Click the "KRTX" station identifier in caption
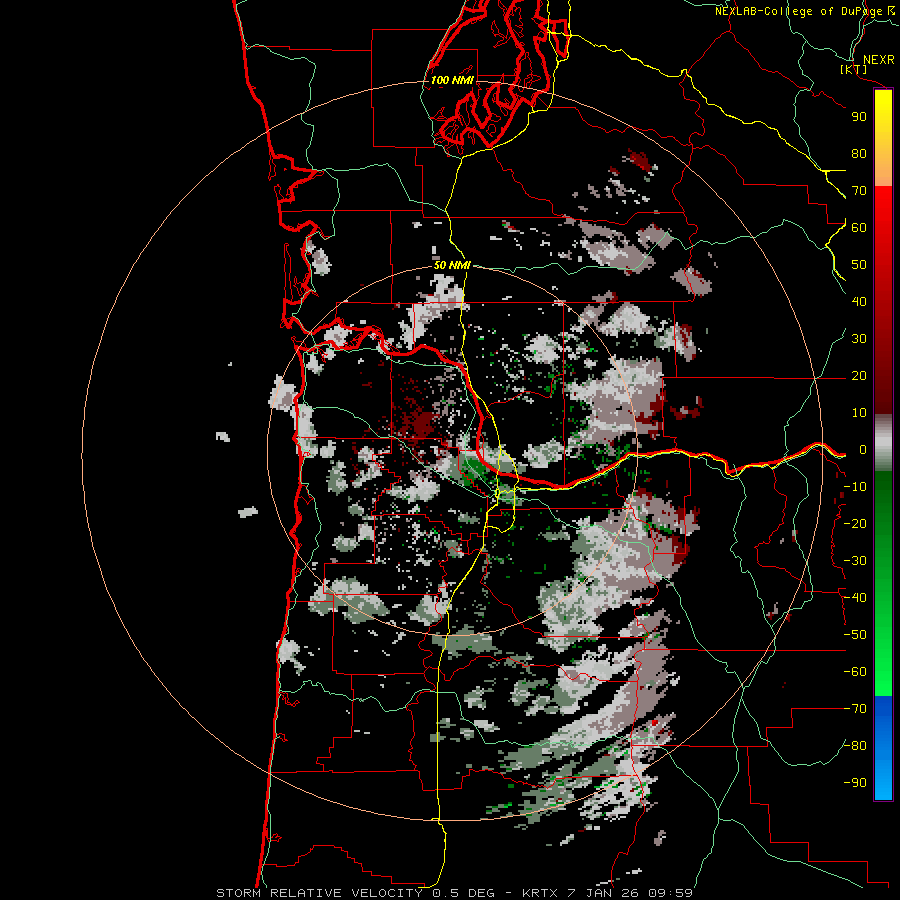 click(x=542, y=893)
